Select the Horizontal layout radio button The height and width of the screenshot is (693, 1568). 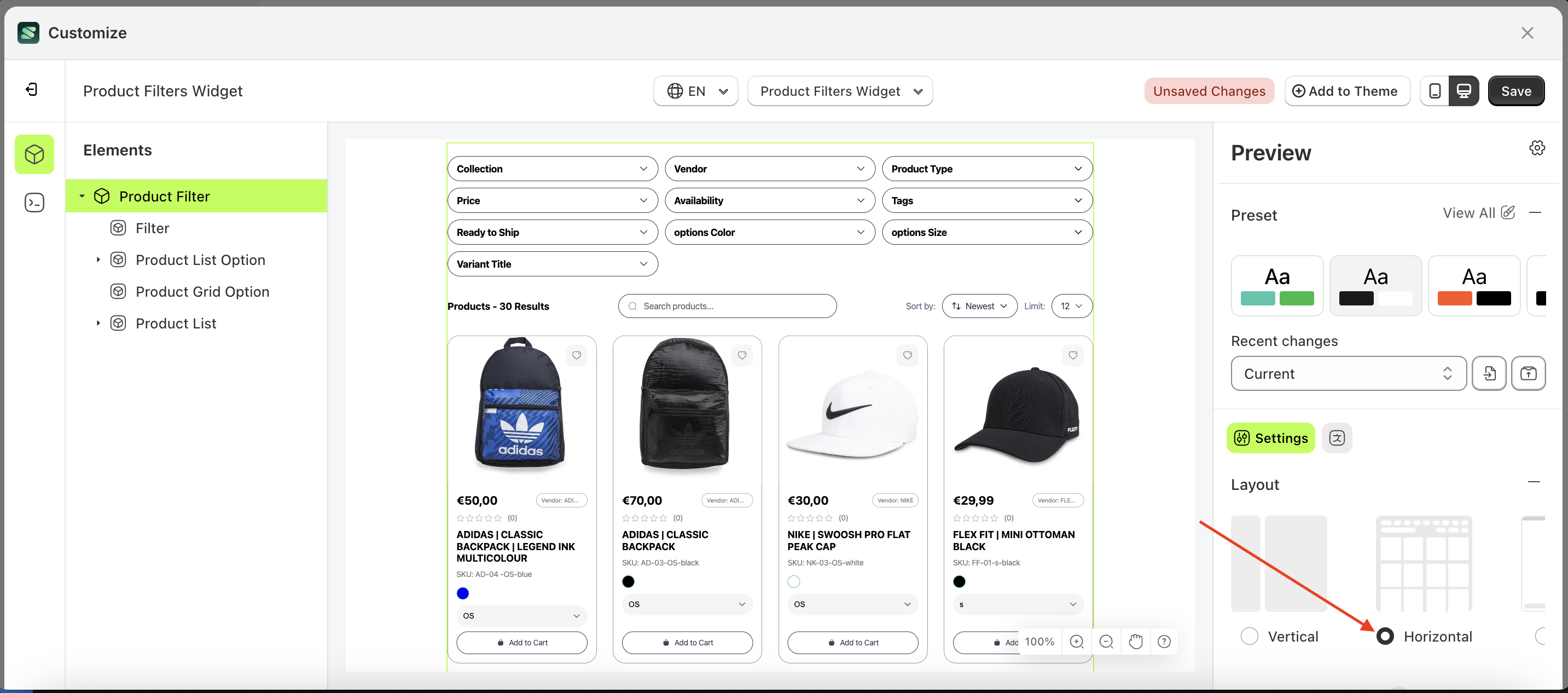pyautogui.click(x=1385, y=636)
